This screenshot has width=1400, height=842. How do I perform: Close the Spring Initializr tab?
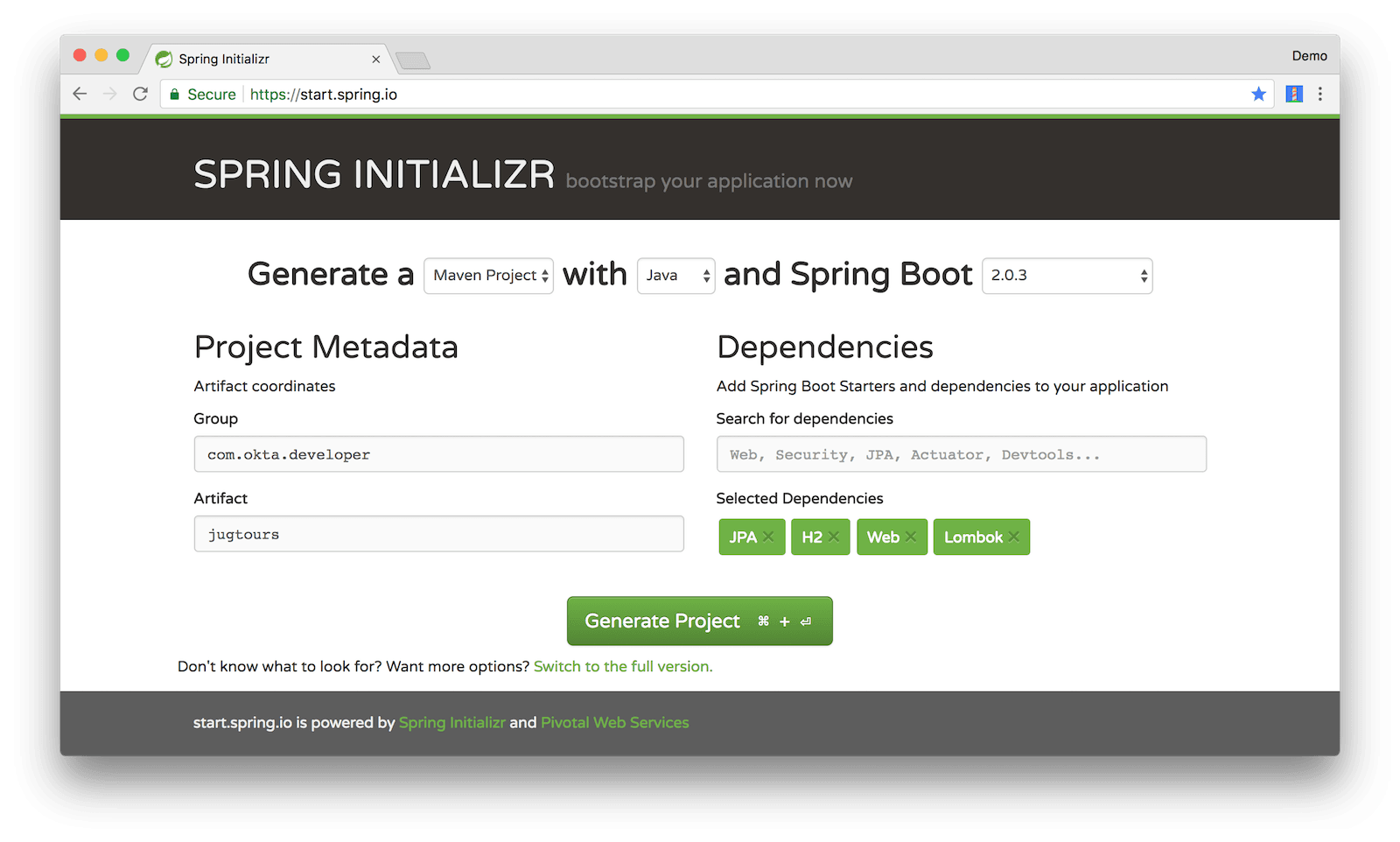tap(376, 60)
